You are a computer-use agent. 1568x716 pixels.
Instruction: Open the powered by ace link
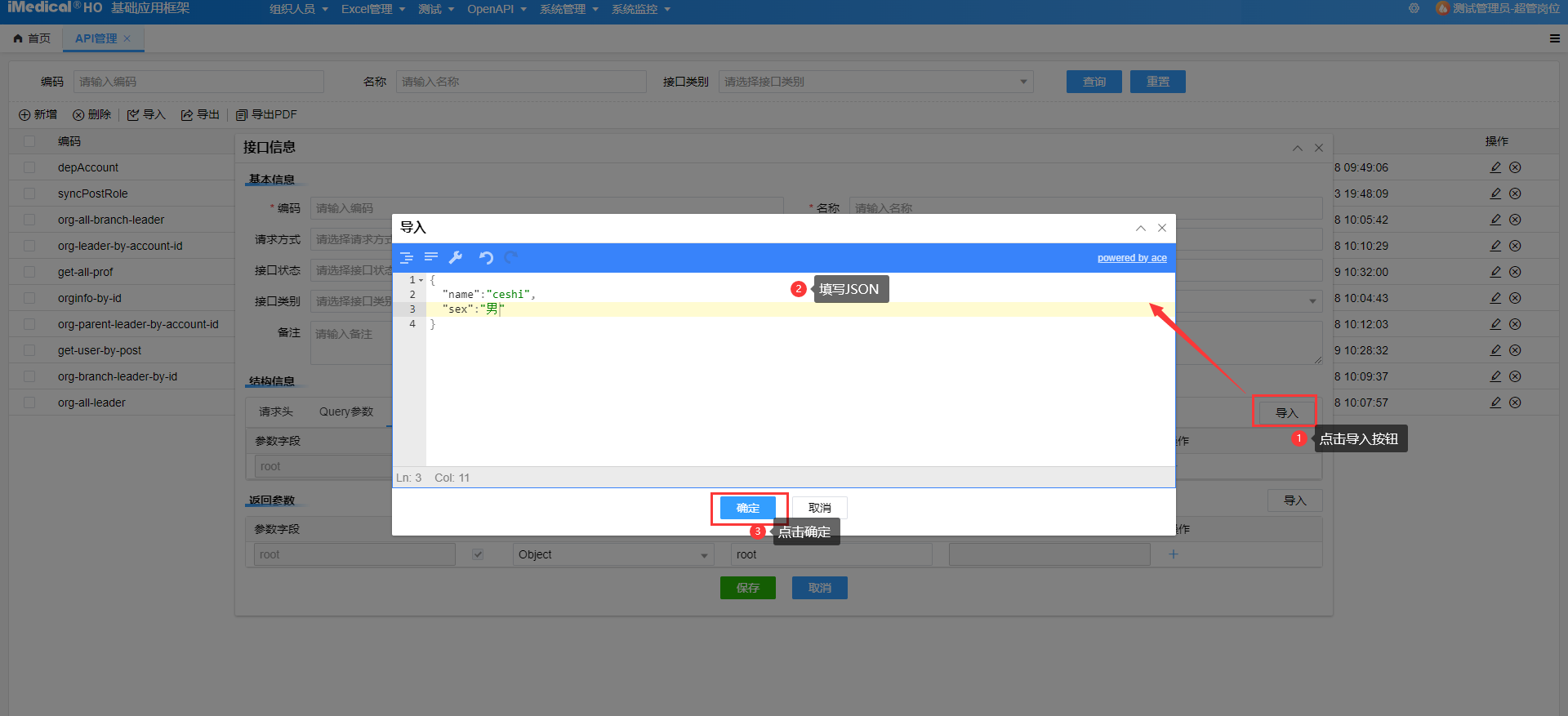click(1132, 258)
